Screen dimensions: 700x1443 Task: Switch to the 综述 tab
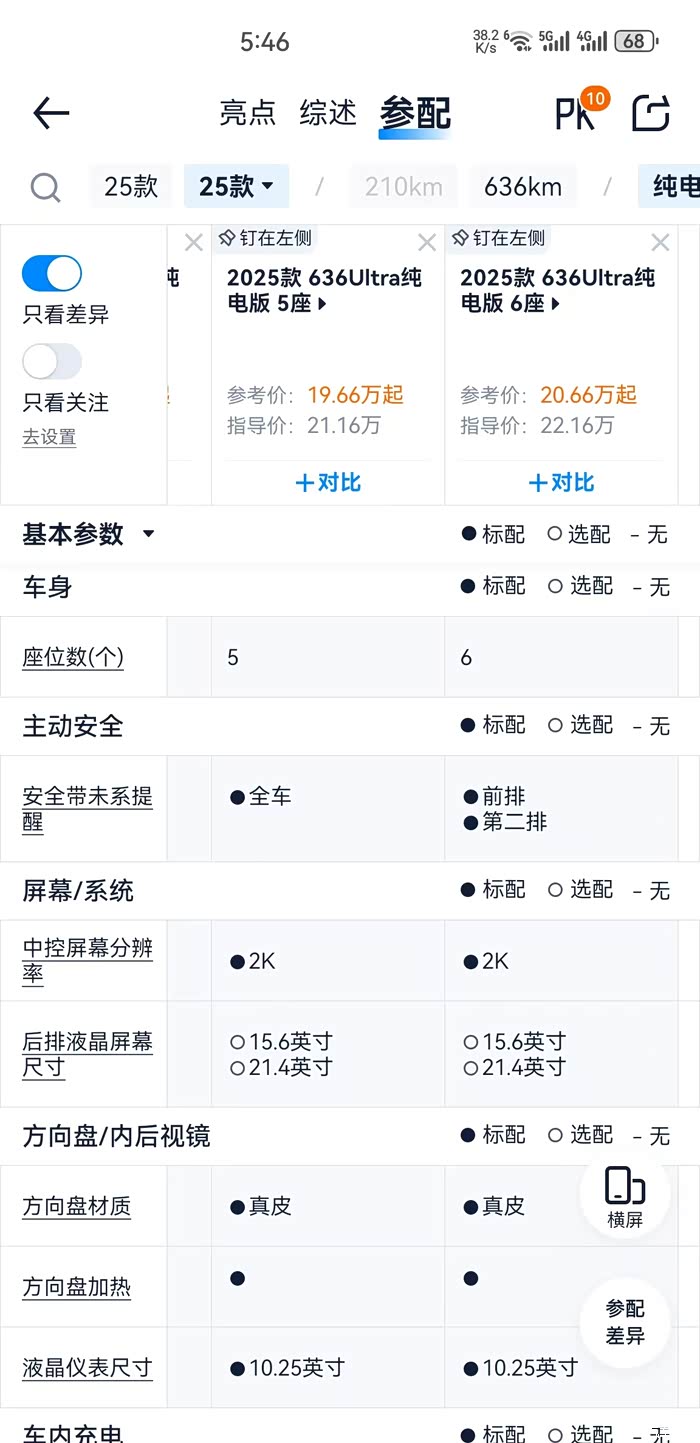(328, 113)
